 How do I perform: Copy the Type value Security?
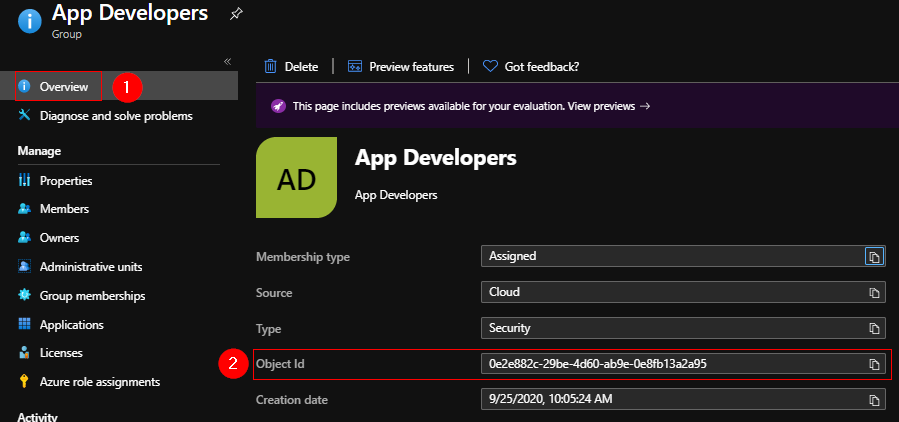(874, 329)
